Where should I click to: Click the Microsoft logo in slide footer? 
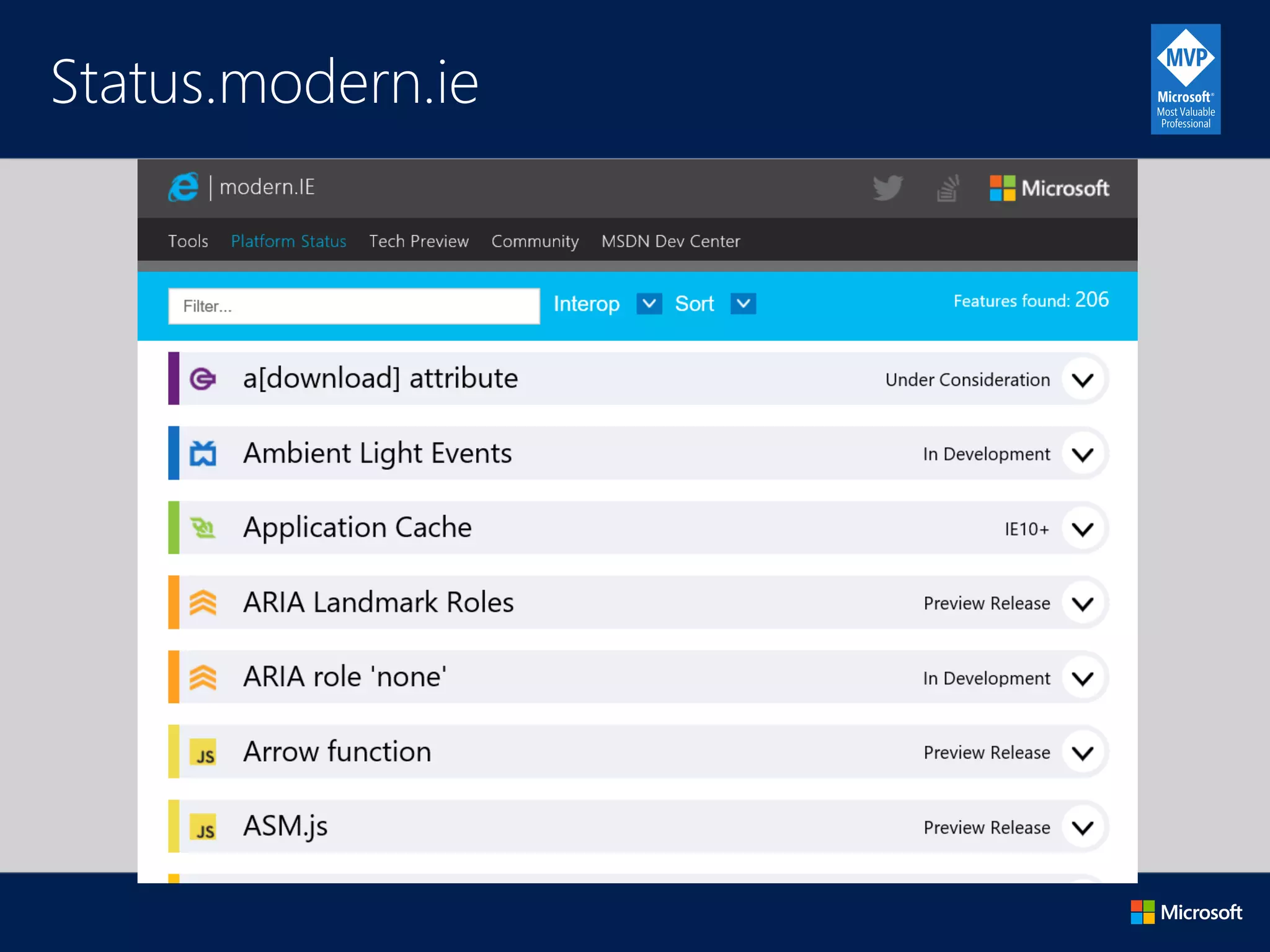1186,912
